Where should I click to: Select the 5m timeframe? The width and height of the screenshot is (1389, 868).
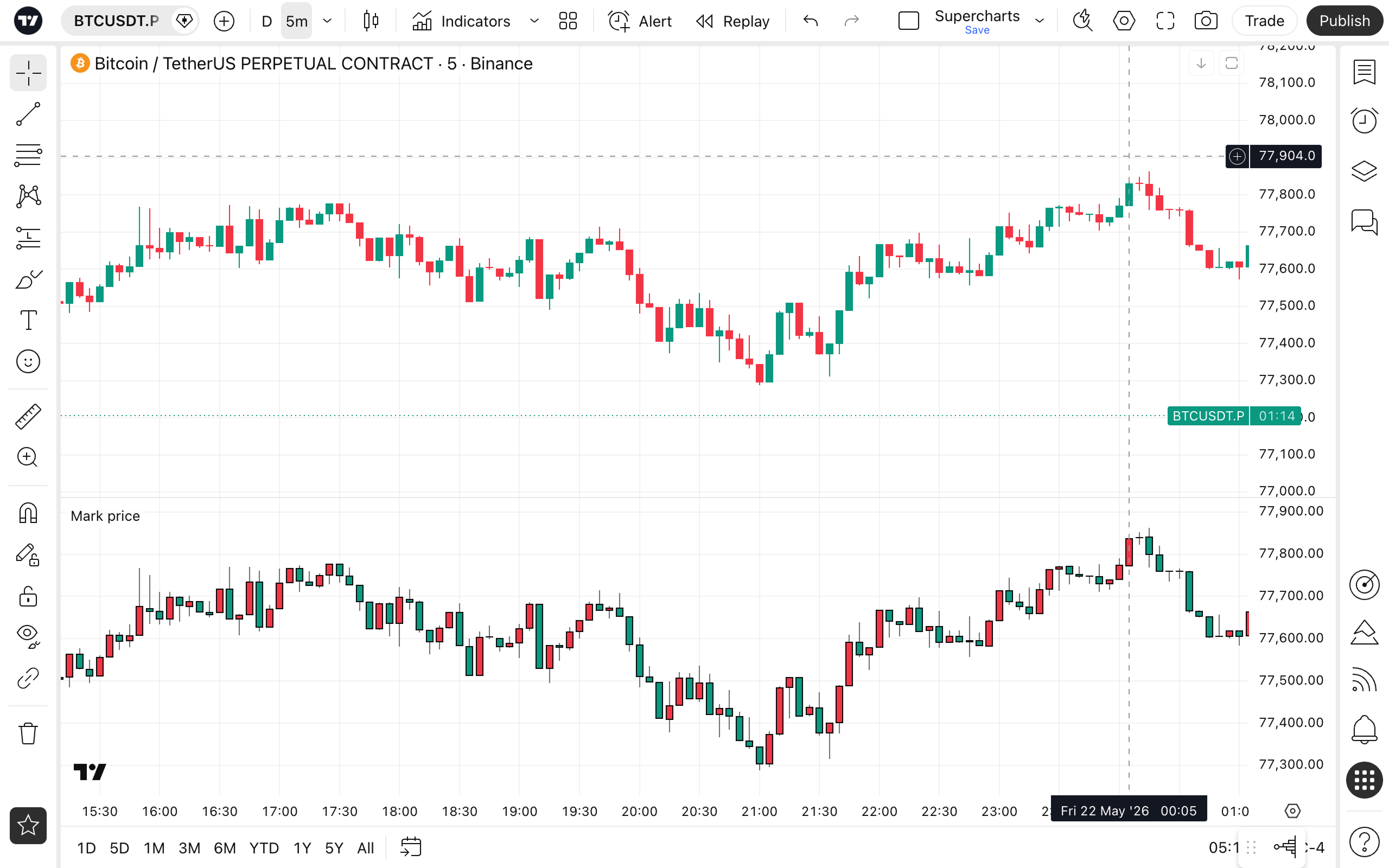(x=297, y=21)
